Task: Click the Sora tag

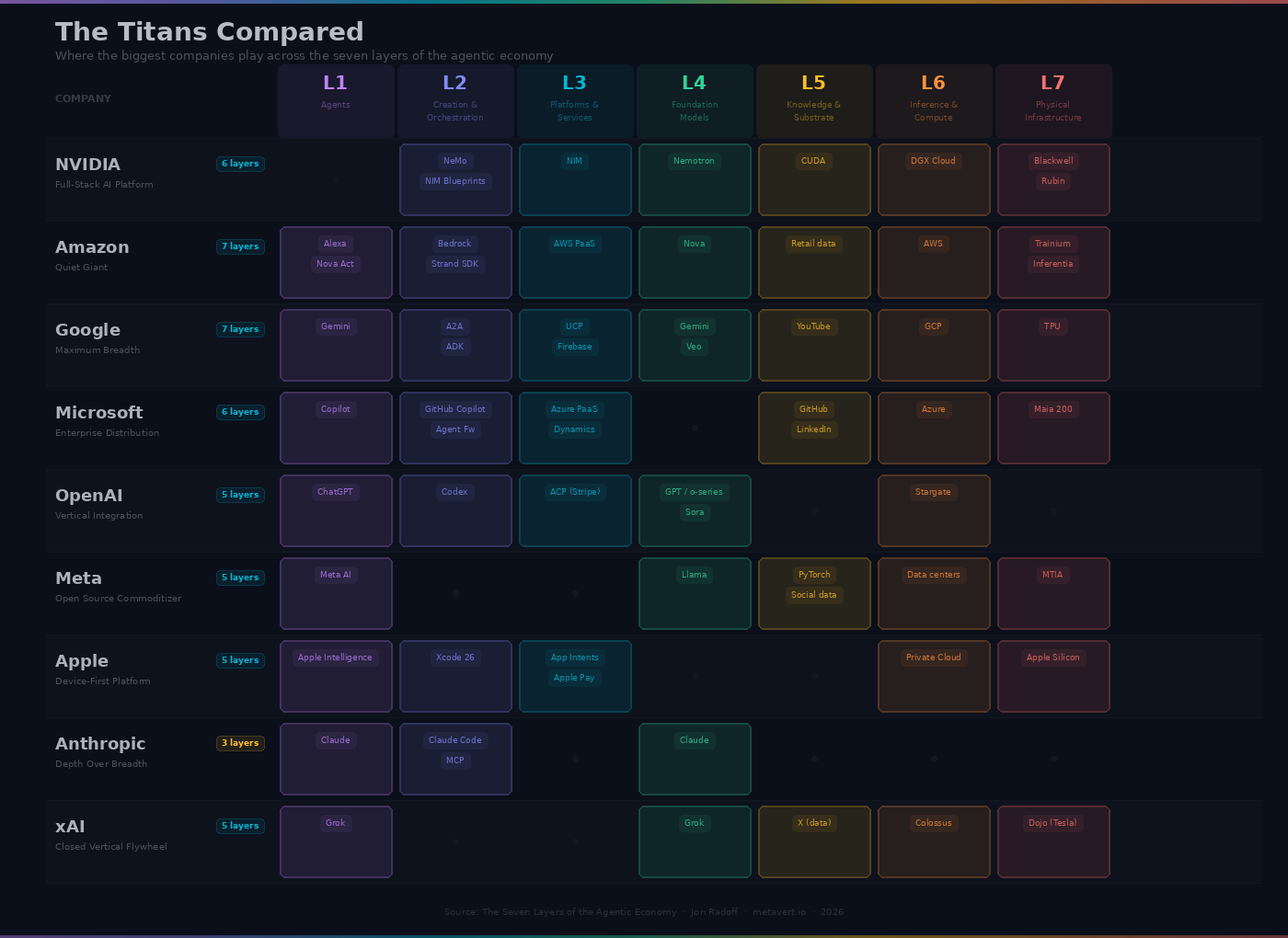Action: pos(695,512)
